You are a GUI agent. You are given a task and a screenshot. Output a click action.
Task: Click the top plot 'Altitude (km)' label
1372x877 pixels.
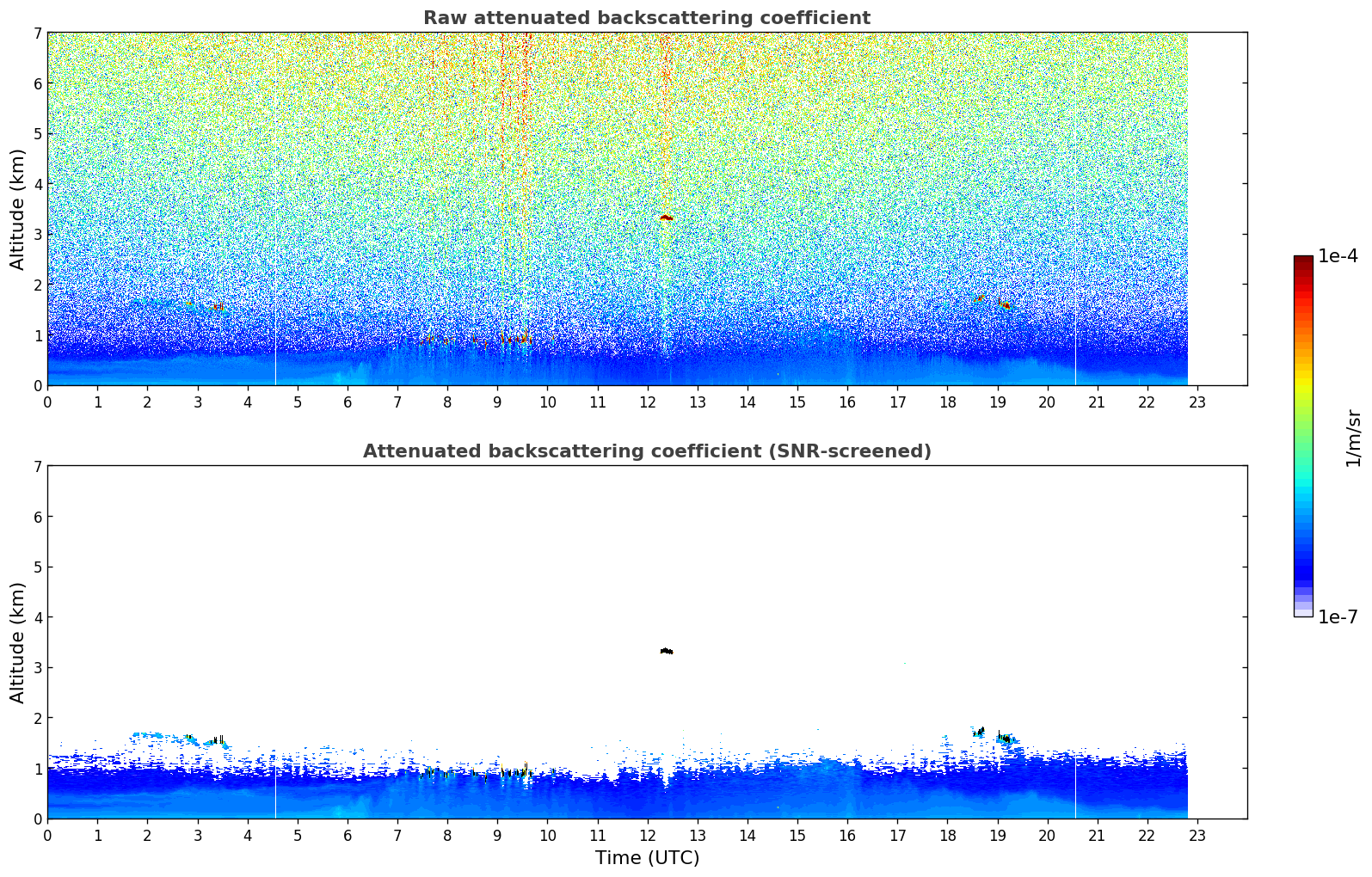click(18, 209)
